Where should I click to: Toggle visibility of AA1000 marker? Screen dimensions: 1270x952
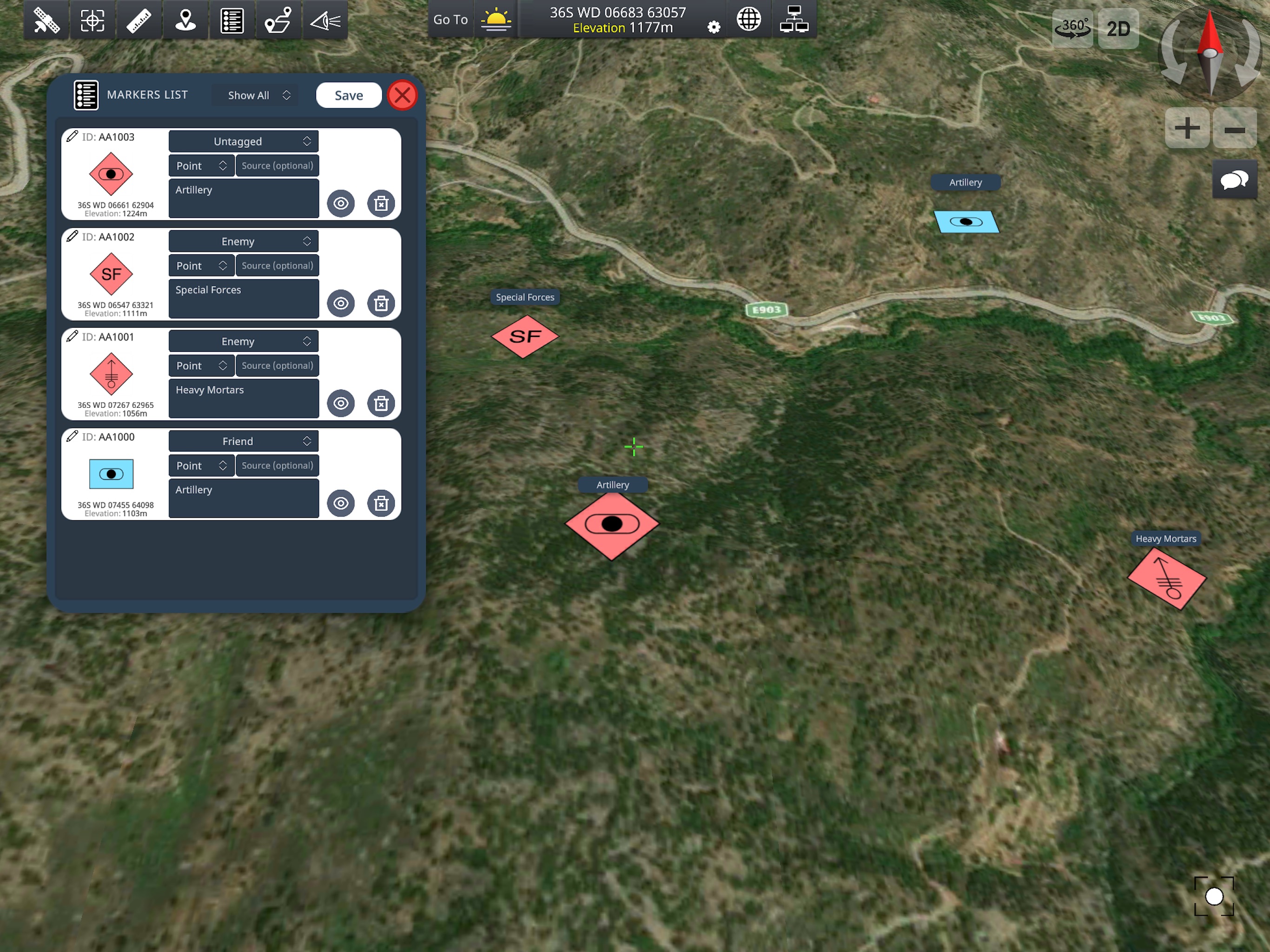342,503
